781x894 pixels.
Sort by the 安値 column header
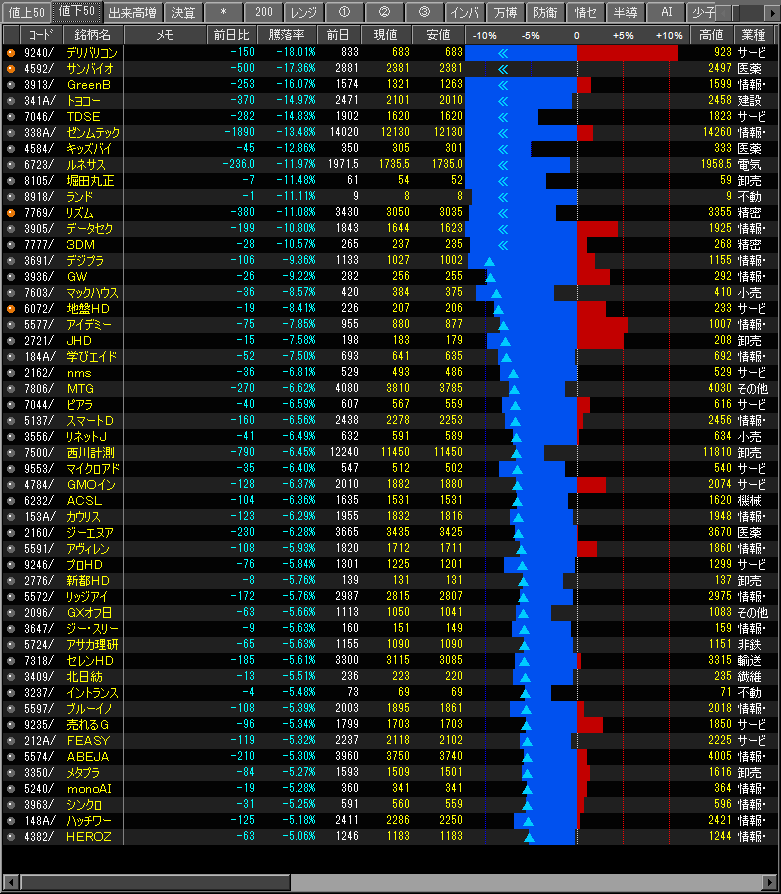438,35
